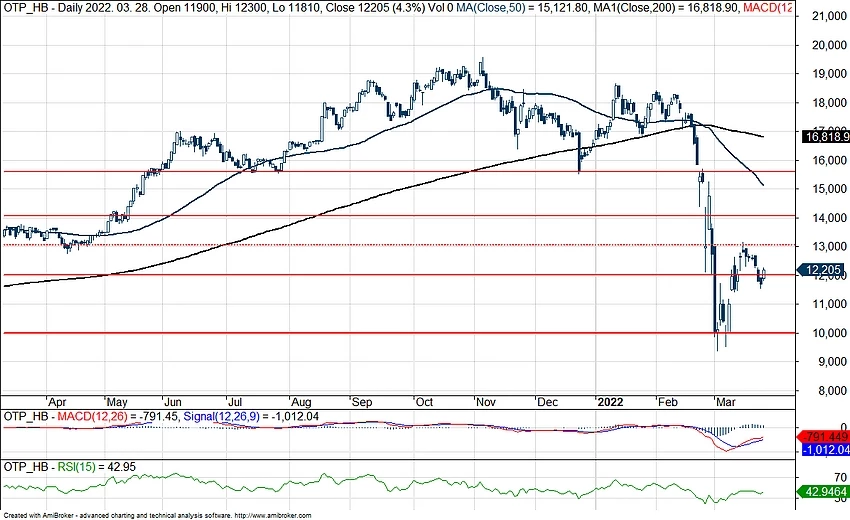Click the RSI value label 42.9464
Screen dimensions: 850x520
point(824,492)
